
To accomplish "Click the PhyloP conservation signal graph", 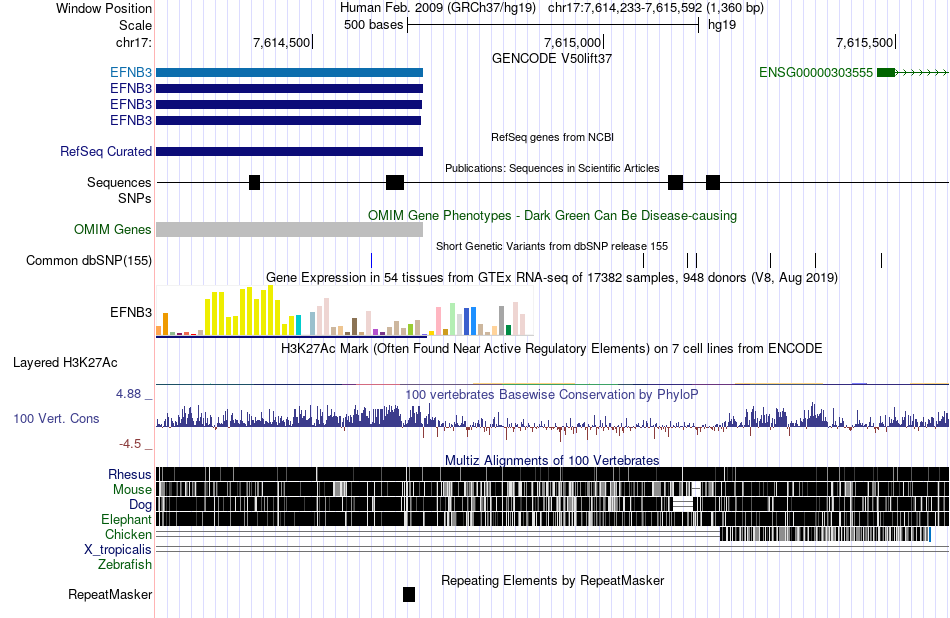I will (x=552, y=421).
